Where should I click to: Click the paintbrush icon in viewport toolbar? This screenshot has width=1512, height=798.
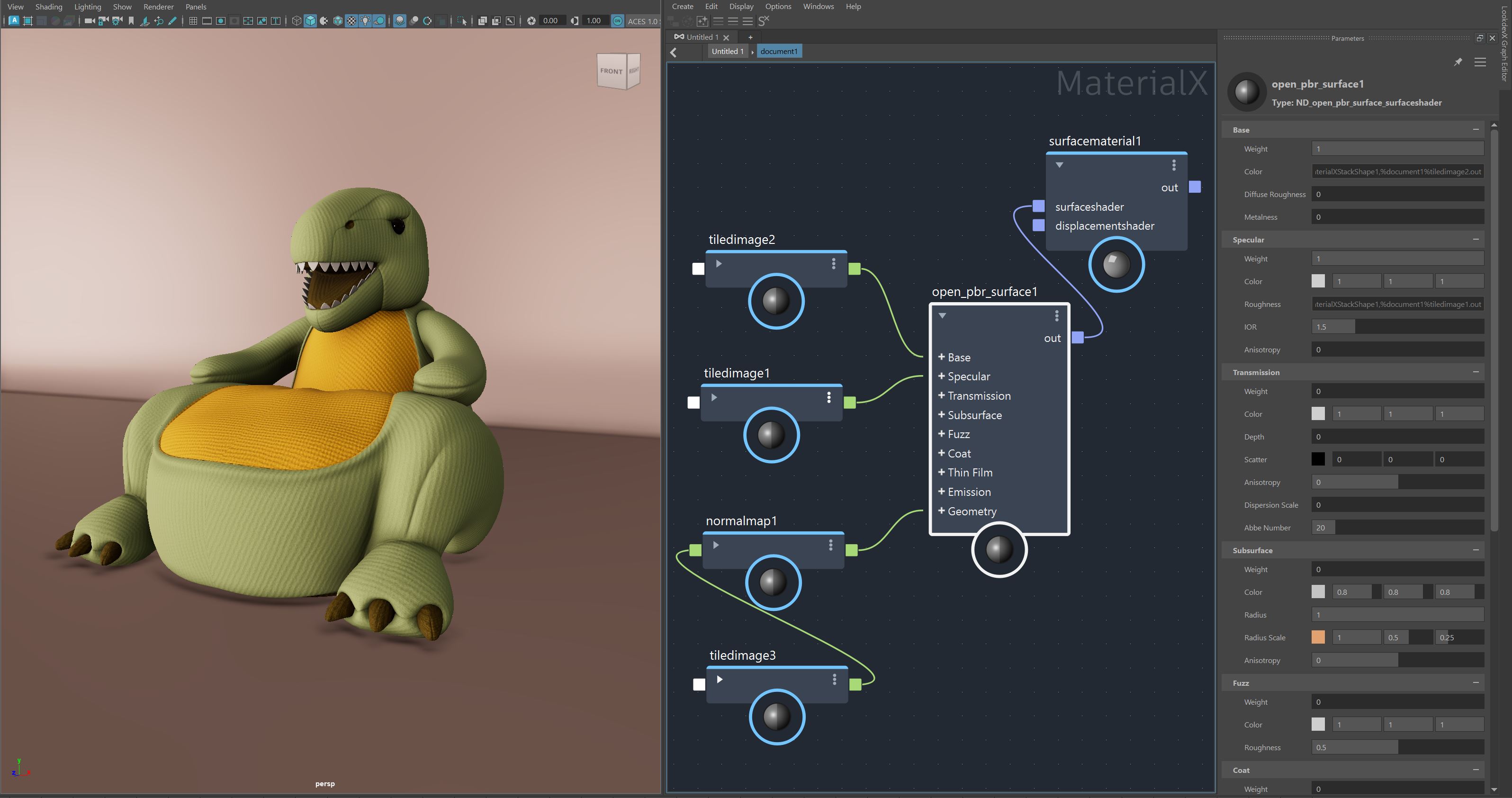pos(172,21)
